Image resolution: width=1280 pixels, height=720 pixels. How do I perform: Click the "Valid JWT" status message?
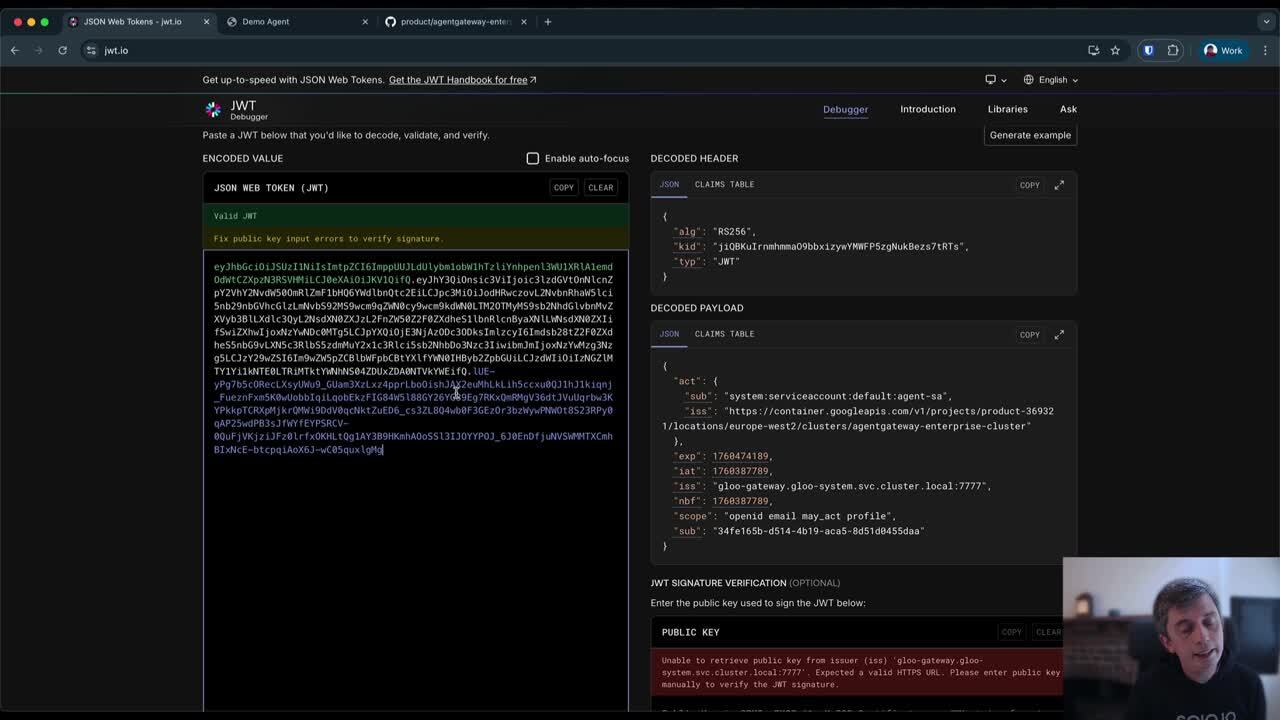click(235, 216)
